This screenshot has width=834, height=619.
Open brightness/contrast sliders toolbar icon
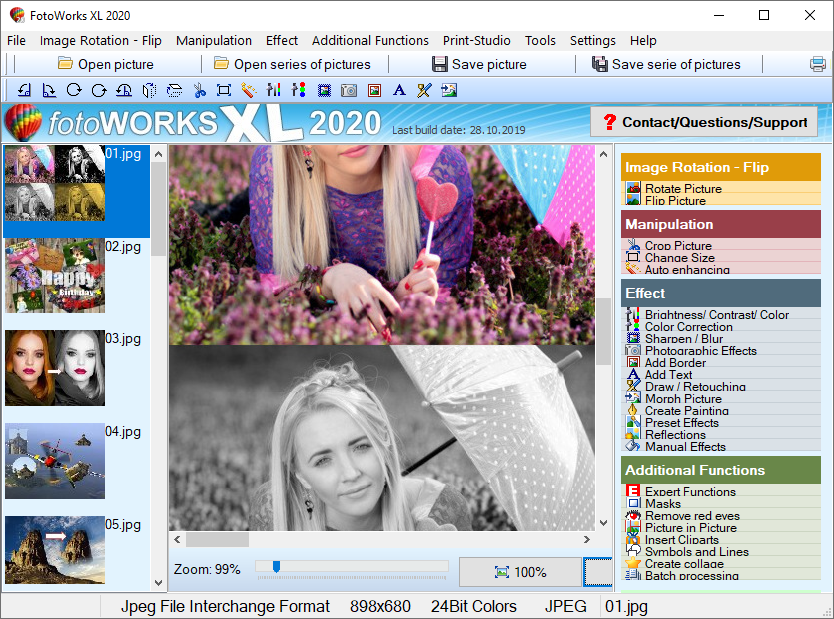(273, 90)
